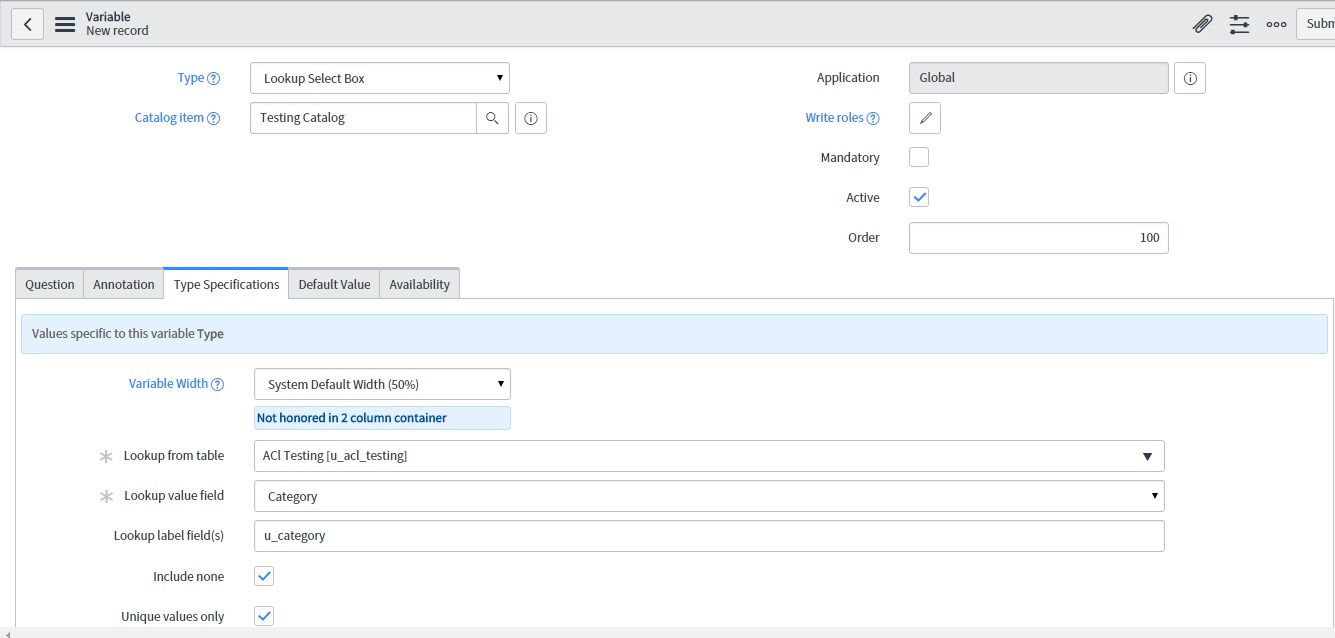This screenshot has height=638, width=1335.
Task: Show help for the Type field
Action: [214, 78]
